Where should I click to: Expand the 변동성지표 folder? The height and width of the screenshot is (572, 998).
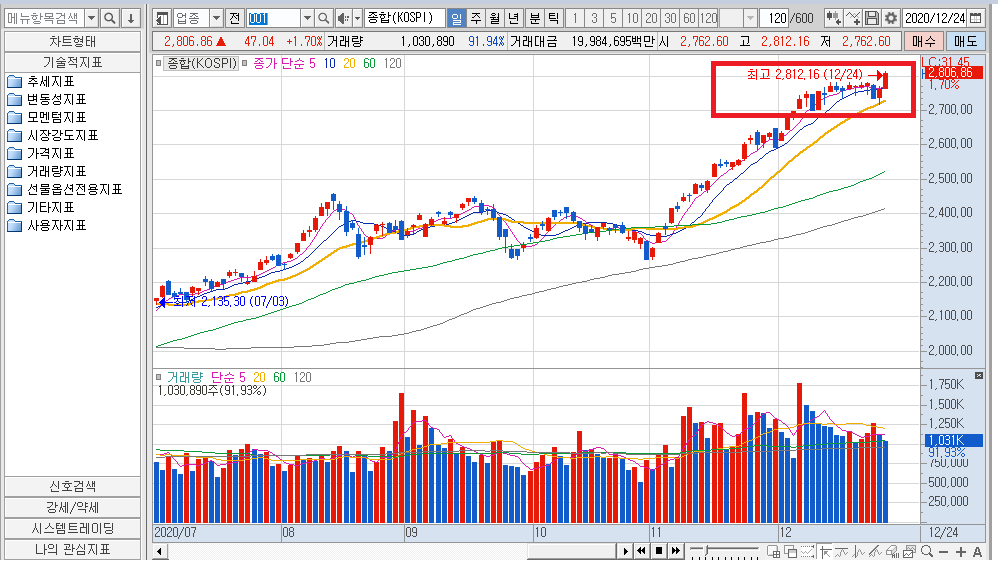click(47, 99)
